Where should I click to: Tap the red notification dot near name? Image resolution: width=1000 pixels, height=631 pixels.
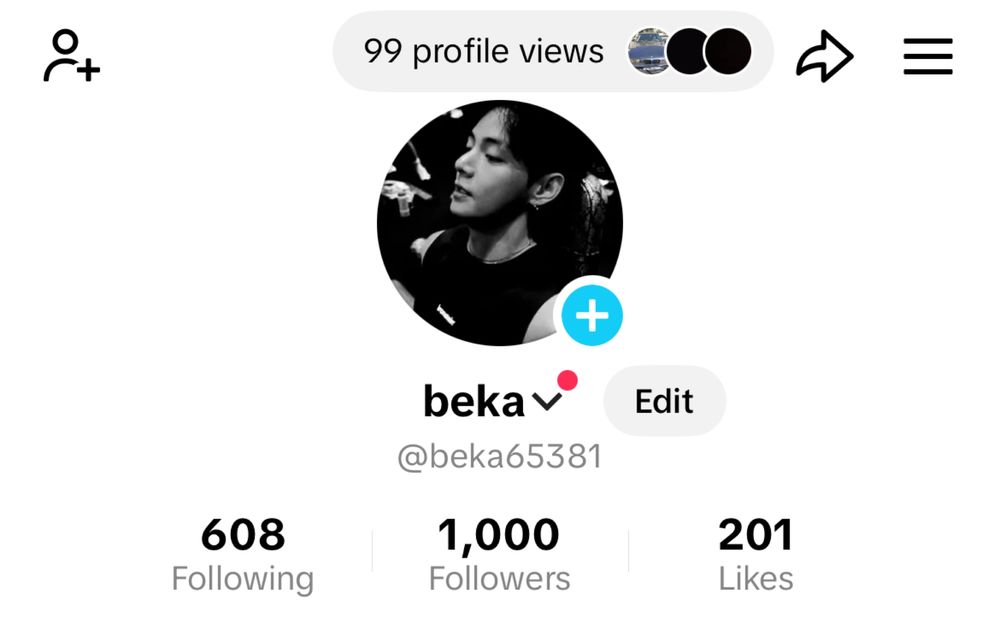pyautogui.click(x=567, y=380)
